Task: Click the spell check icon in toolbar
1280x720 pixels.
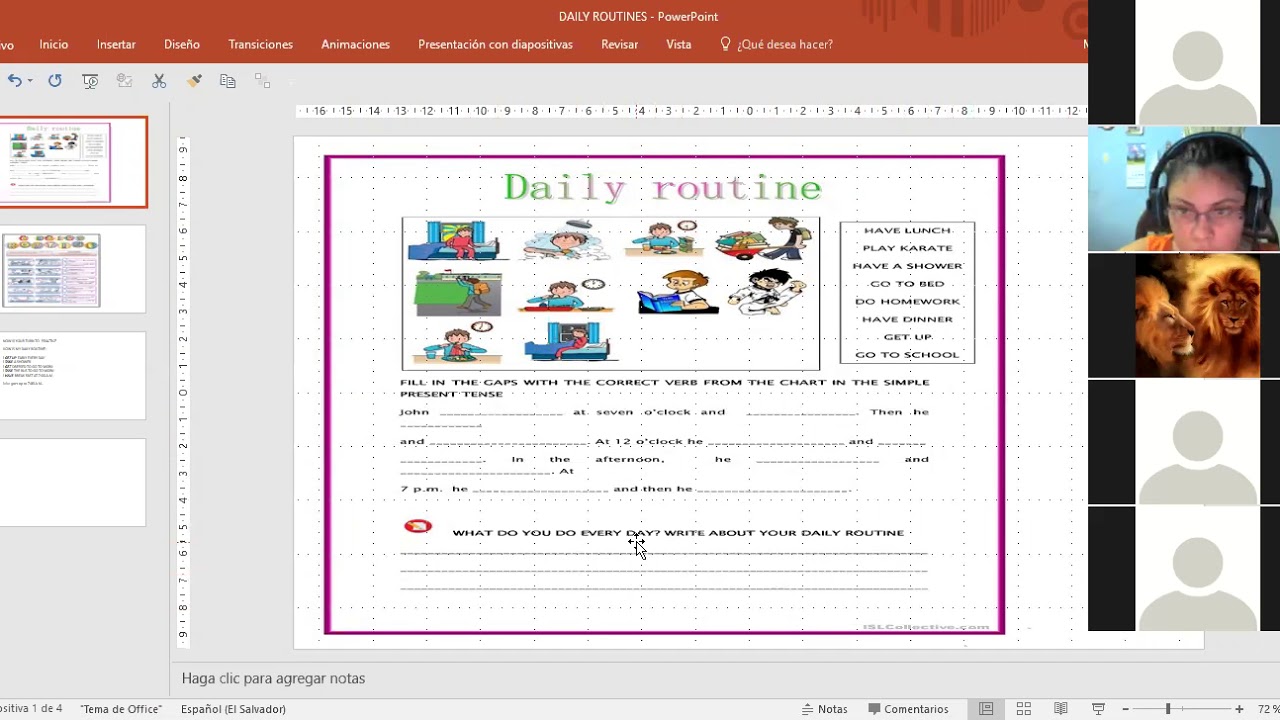Action: coord(124,81)
